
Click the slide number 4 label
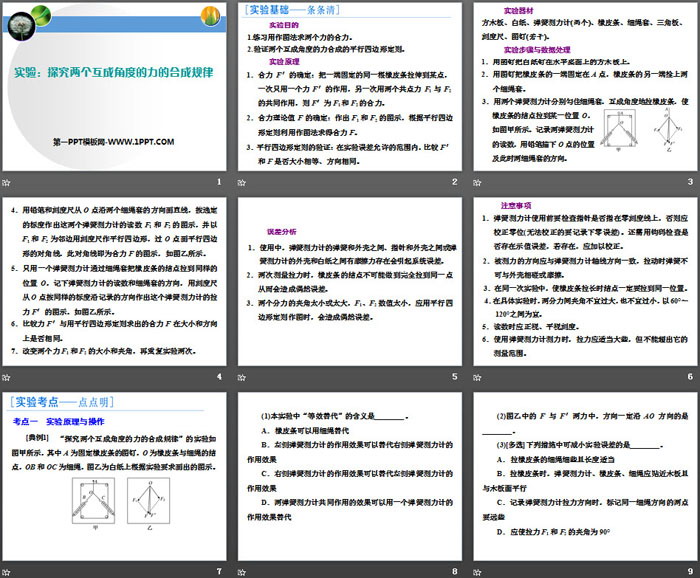tap(219, 377)
